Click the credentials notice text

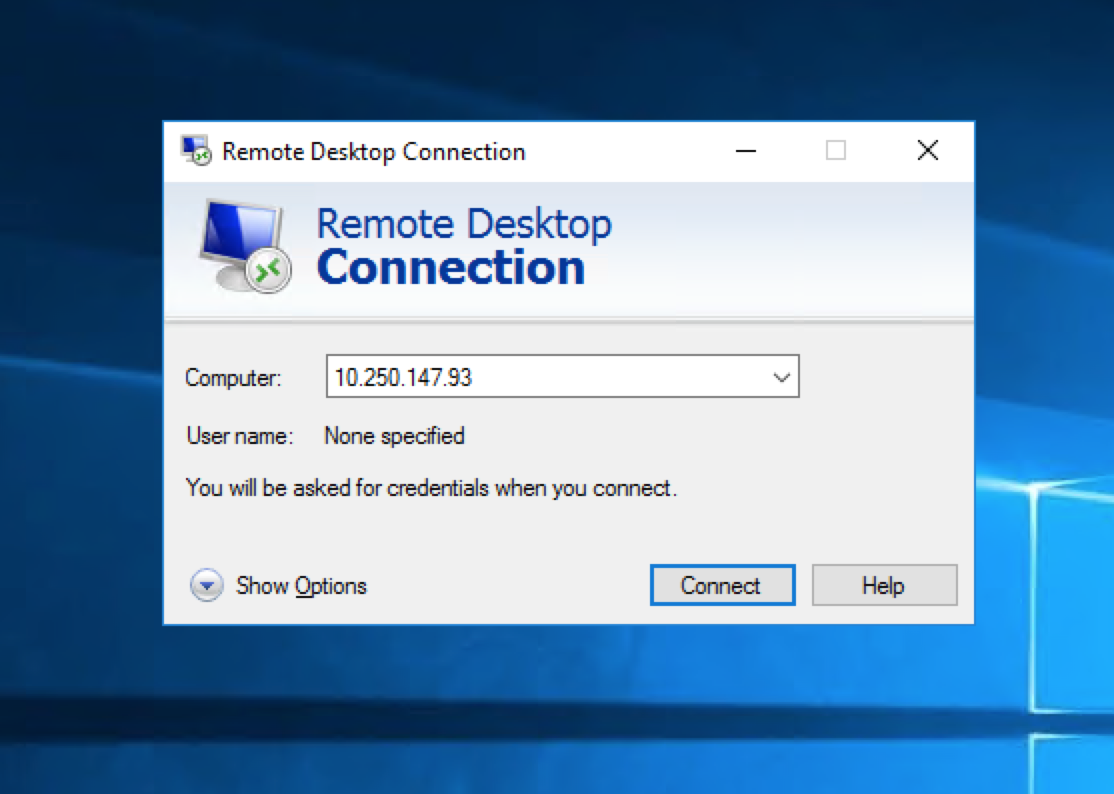[x=431, y=489]
